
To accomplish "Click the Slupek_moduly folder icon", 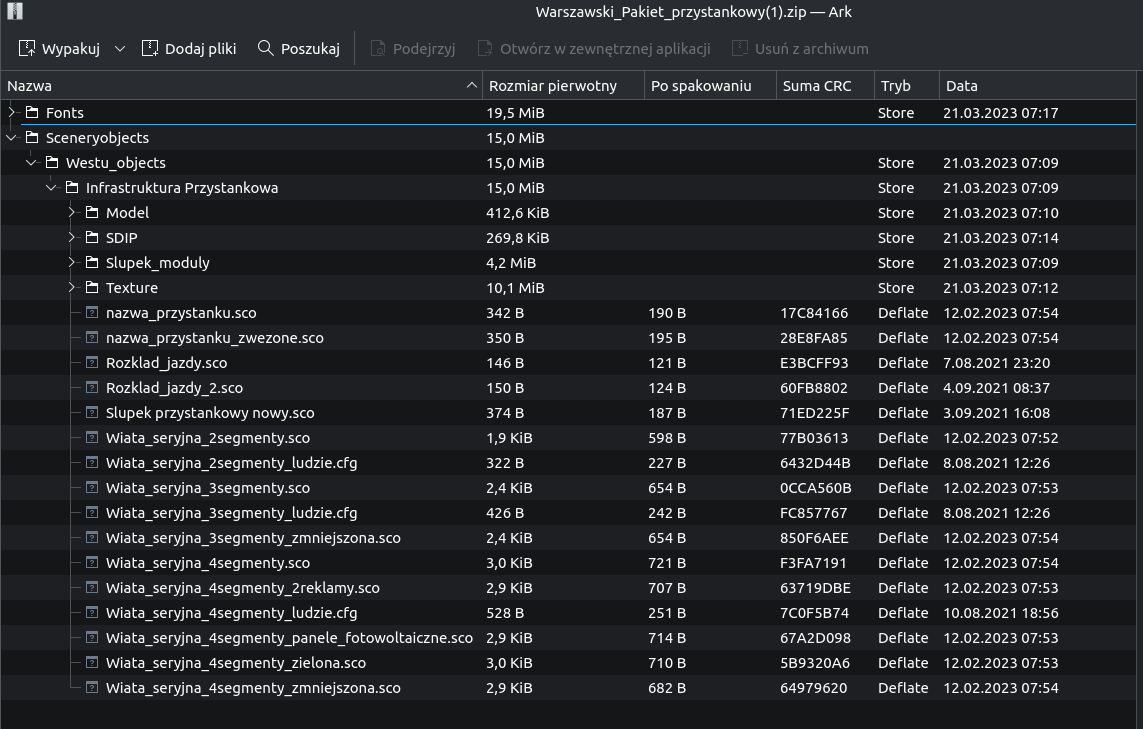I will coord(92,262).
